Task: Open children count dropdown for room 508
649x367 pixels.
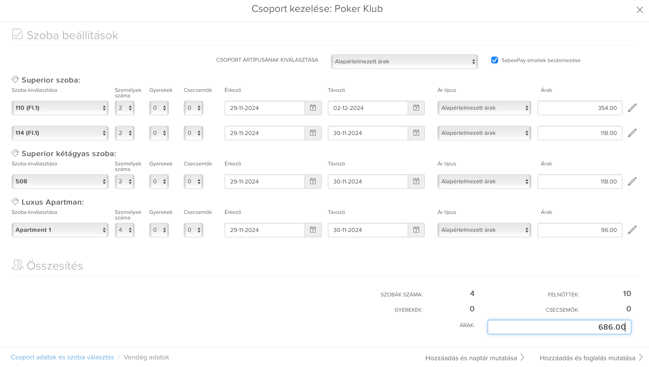Action: (159, 182)
